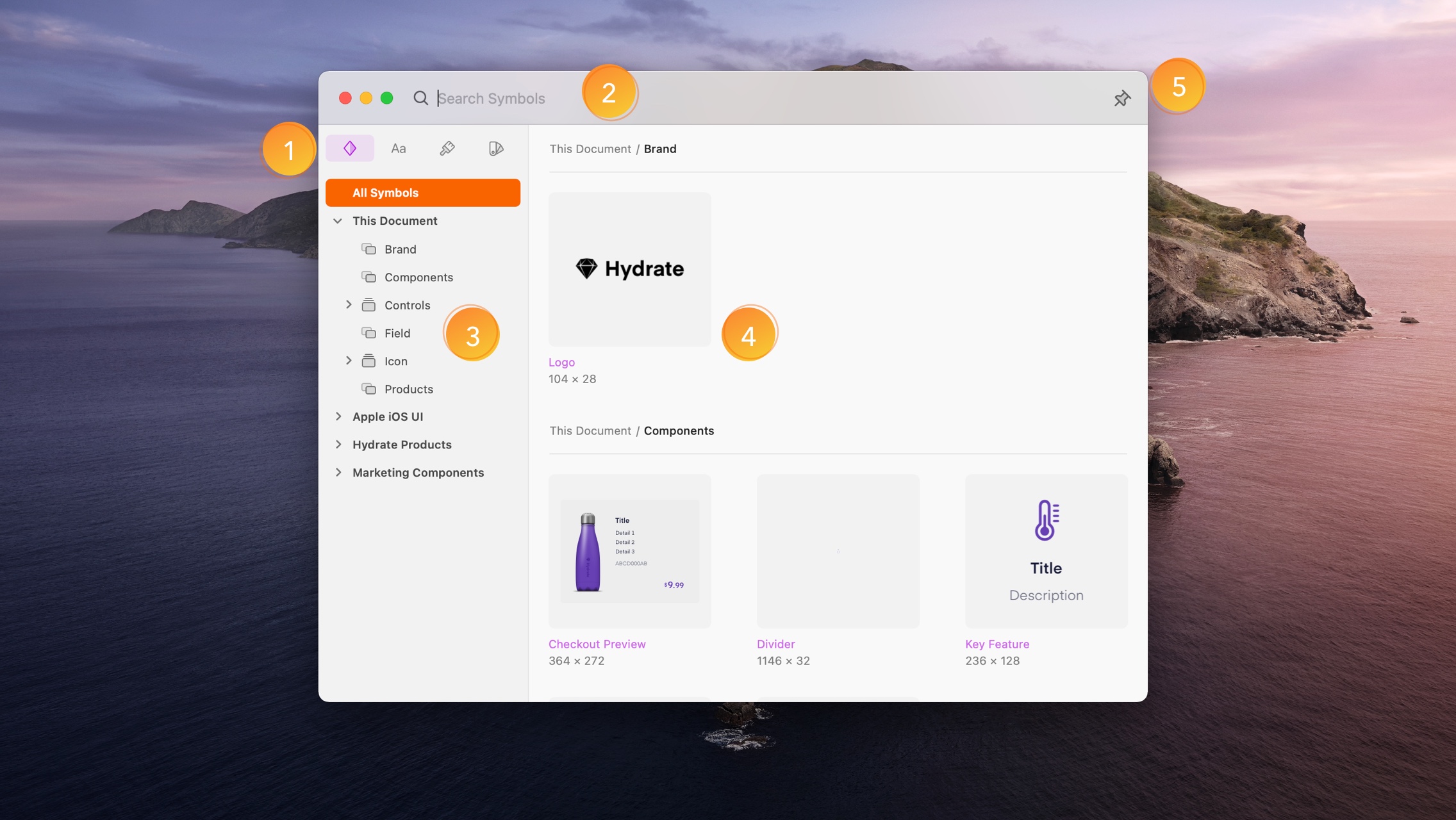Select the Marketing Components section
Screen dimensions: 1456x820
click(x=418, y=472)
